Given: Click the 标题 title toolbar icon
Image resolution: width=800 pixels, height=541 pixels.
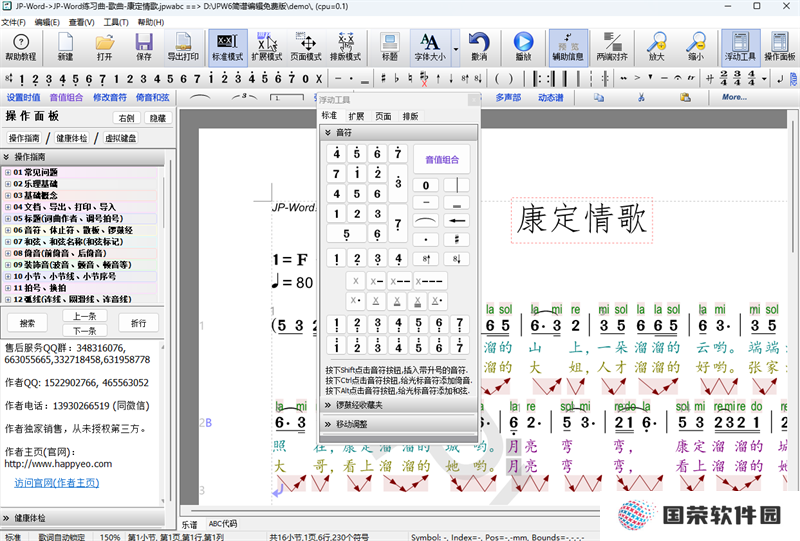Looking at the screenshot, I should pos(390,47).
